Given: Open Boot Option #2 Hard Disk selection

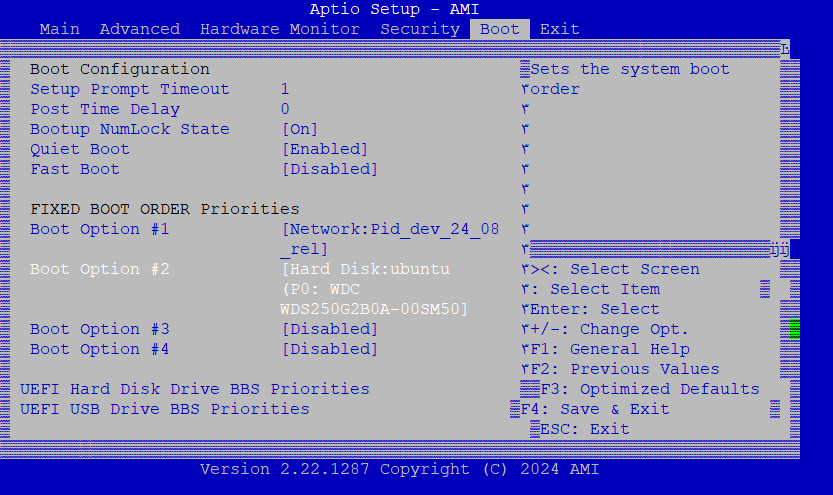Looking at the screenshot, I should [375, 269].
